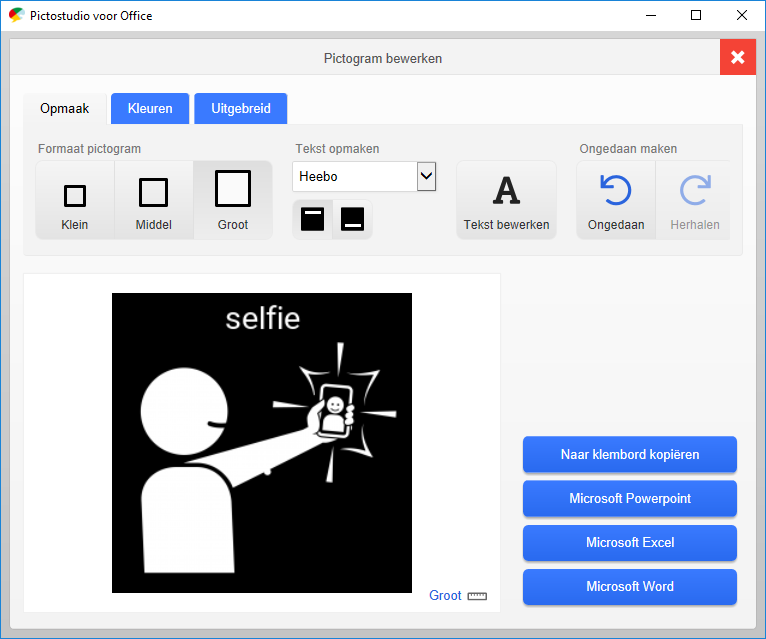
Task: Undo with the Ongedaan button
Action: coord(616,200)
